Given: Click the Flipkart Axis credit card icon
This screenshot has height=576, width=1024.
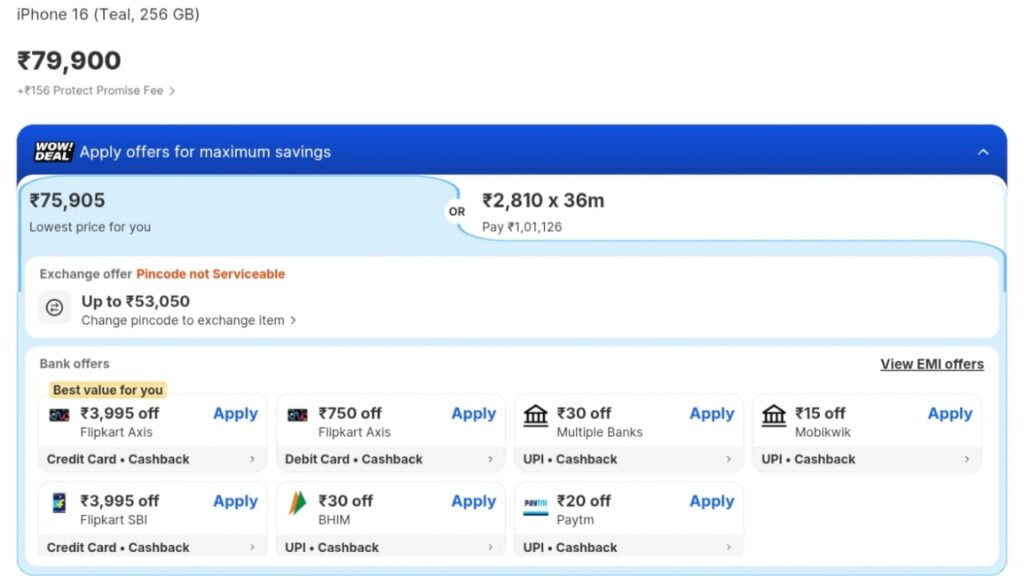Looking at the screenshot, I should coord(59,414).
